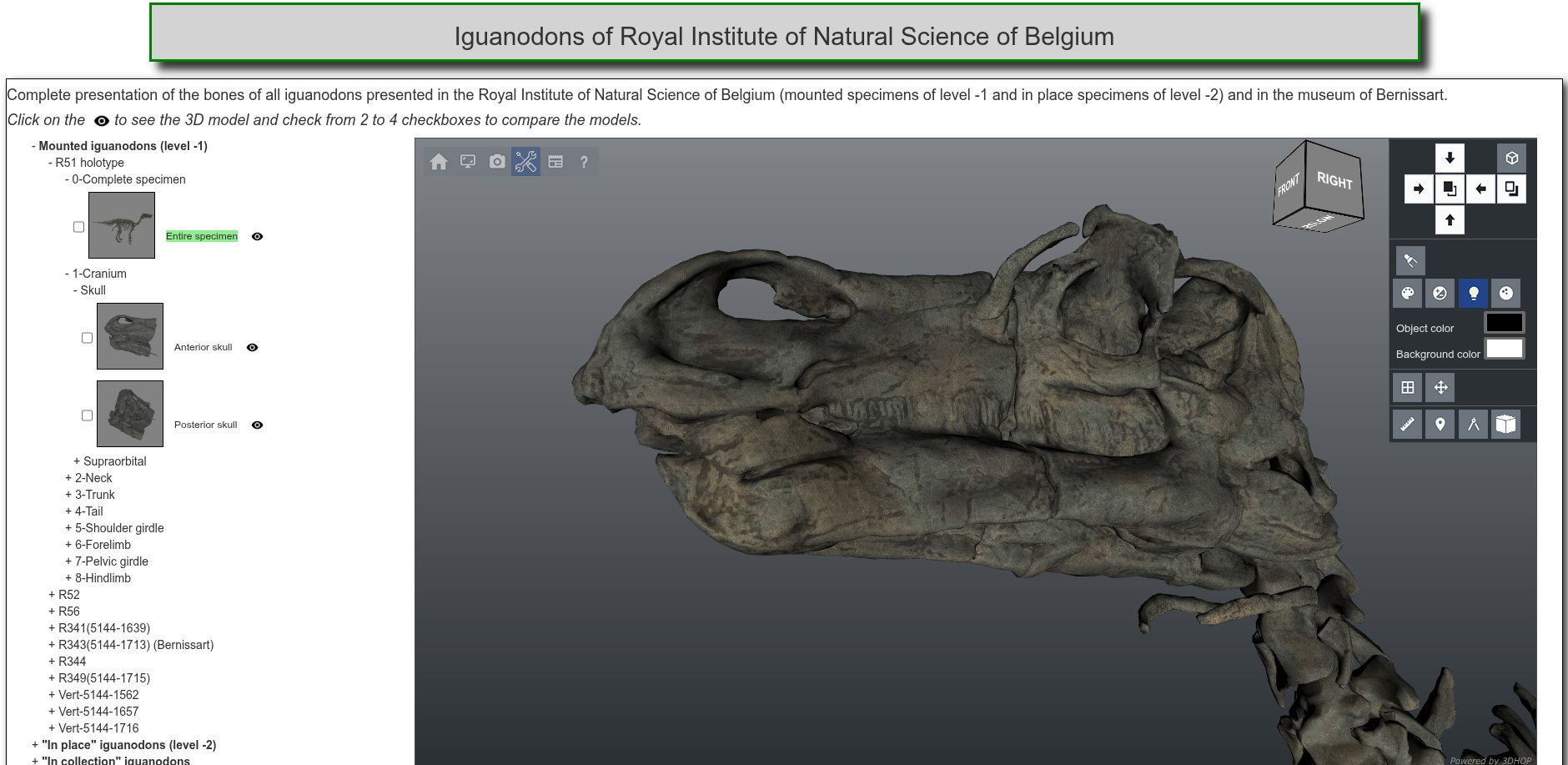Select the compass angle tool
The height and width of the screenshot is (765, 1568).
coord(1473,424)
